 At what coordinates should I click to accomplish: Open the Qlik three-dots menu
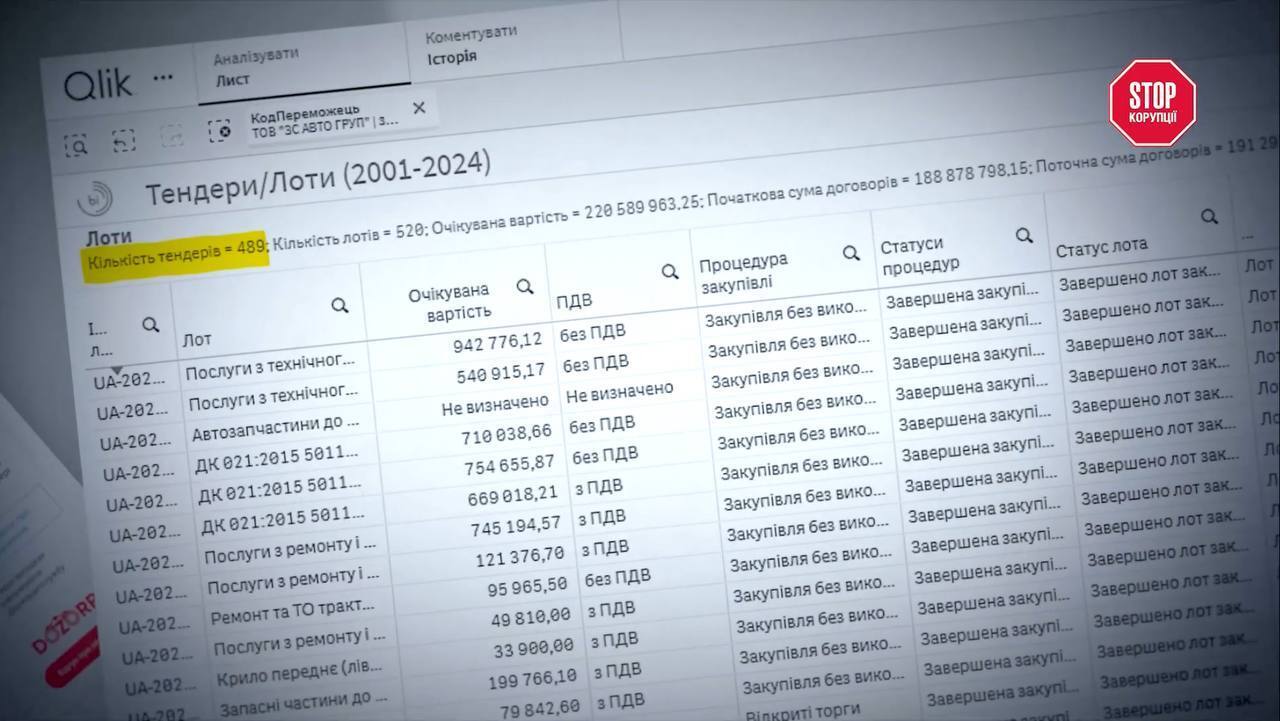[x=163, y=79]
